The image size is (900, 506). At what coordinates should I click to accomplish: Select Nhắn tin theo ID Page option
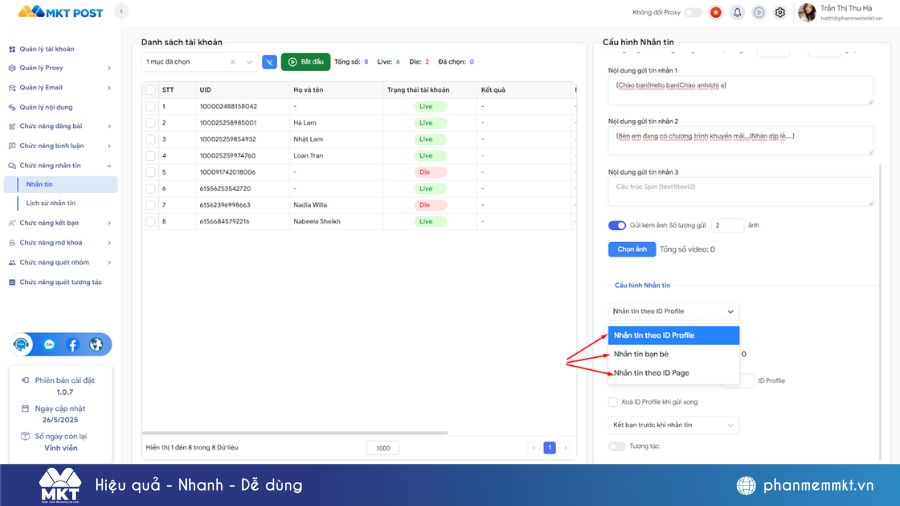tap(673, 373)
